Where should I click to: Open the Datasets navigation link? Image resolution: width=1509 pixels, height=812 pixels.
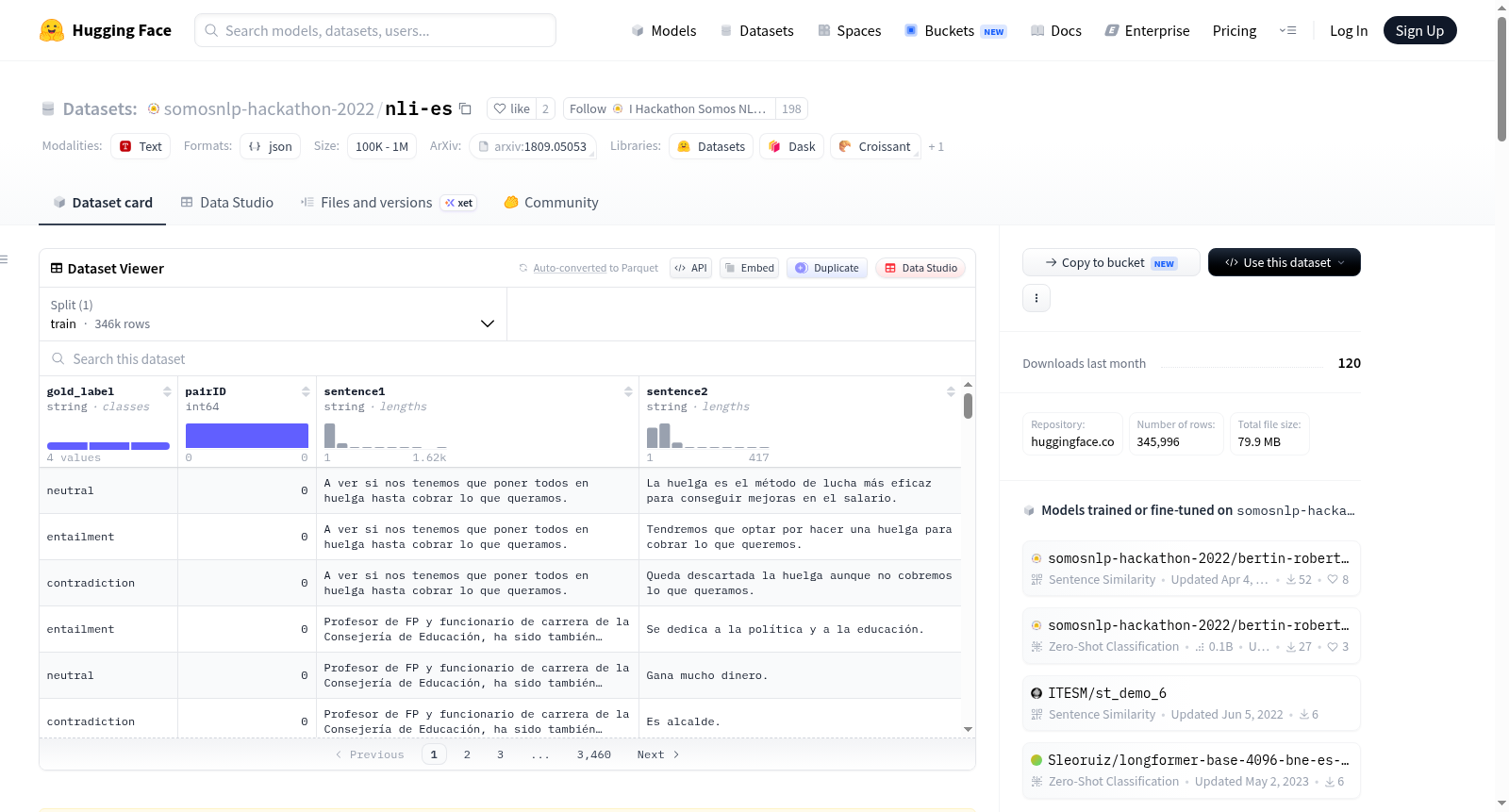(757, 30)
